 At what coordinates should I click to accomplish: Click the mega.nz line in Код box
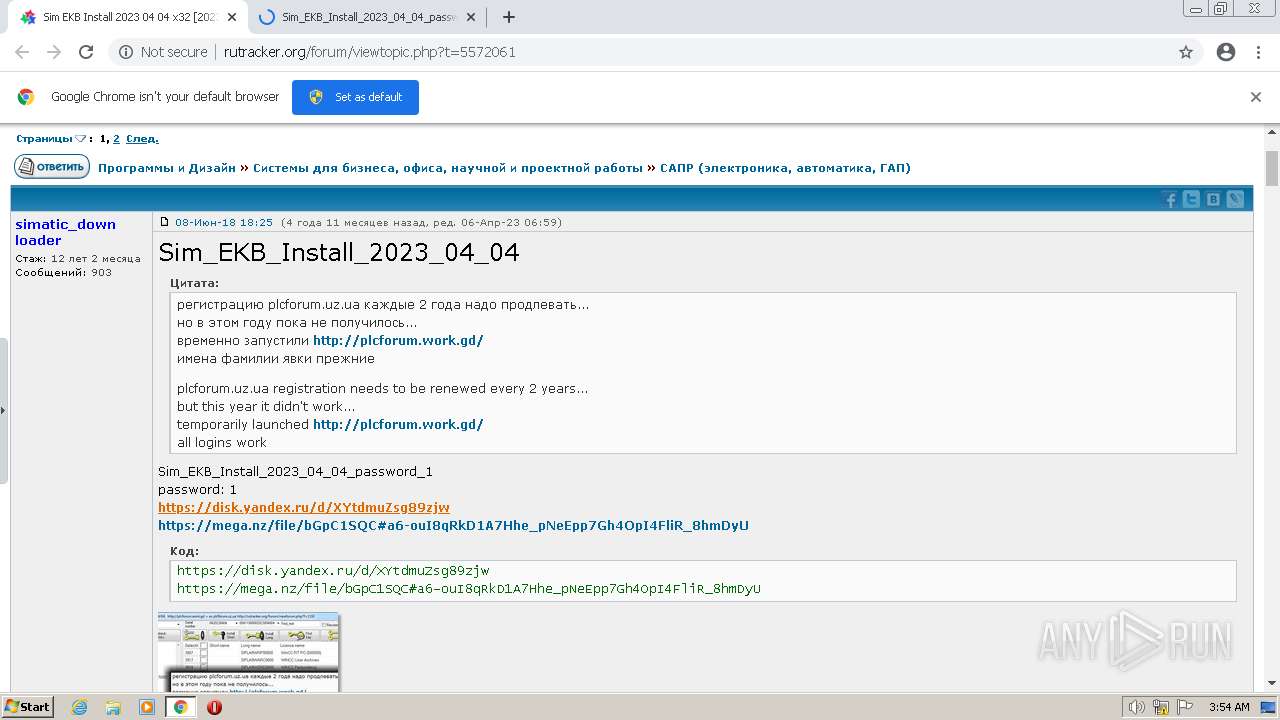point(469,589)
